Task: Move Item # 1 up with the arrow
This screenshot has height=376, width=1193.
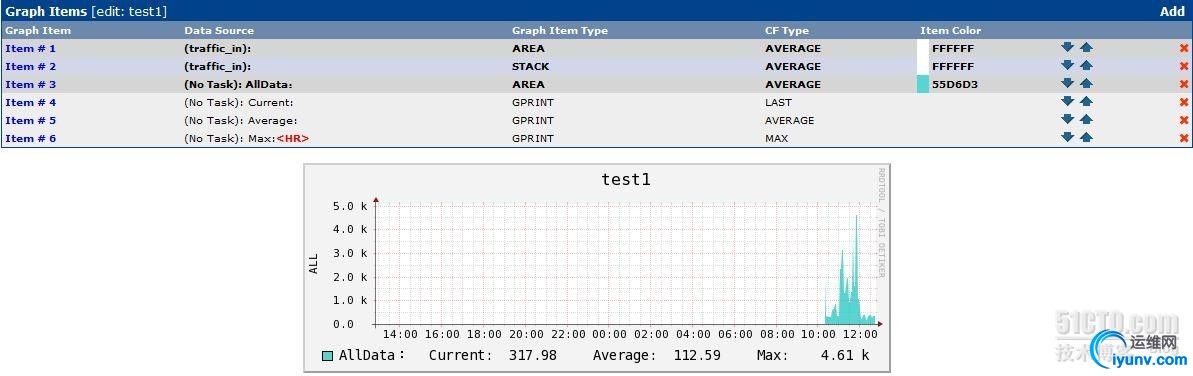Action: coord(1086,47)
